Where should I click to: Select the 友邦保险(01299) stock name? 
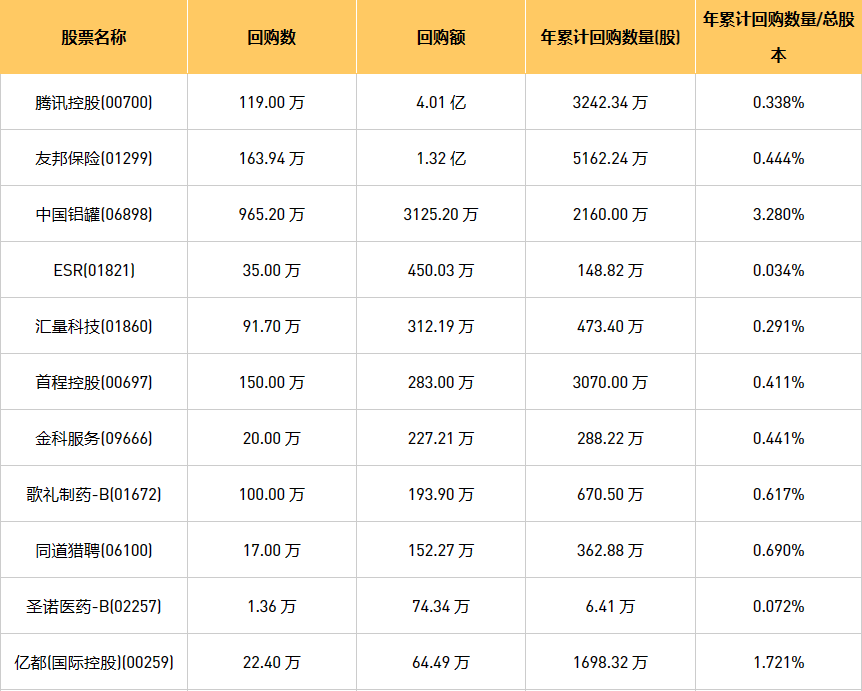93,158
